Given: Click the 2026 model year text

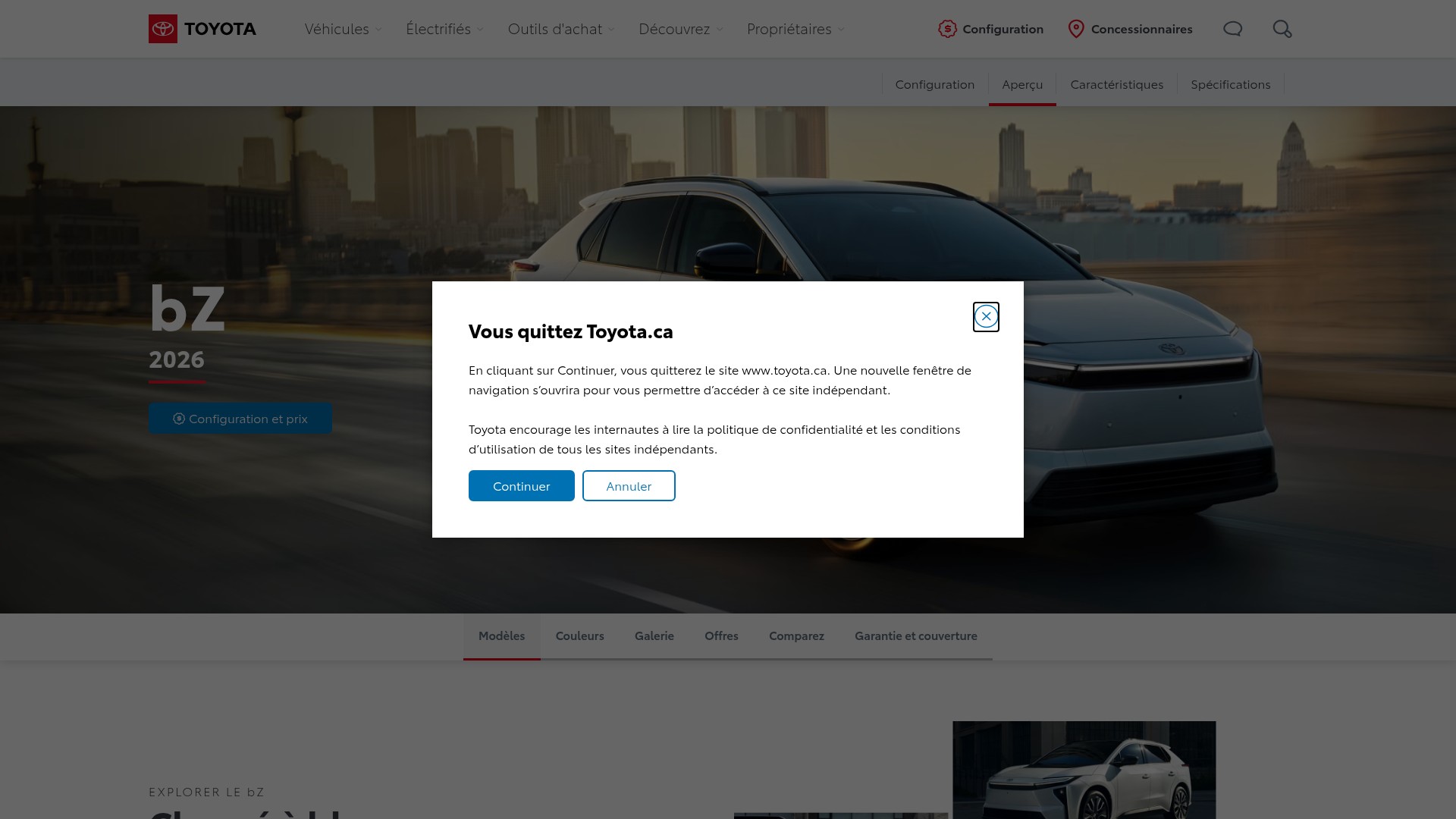Looking at the screenshot, I should click(x=177, y=359).
